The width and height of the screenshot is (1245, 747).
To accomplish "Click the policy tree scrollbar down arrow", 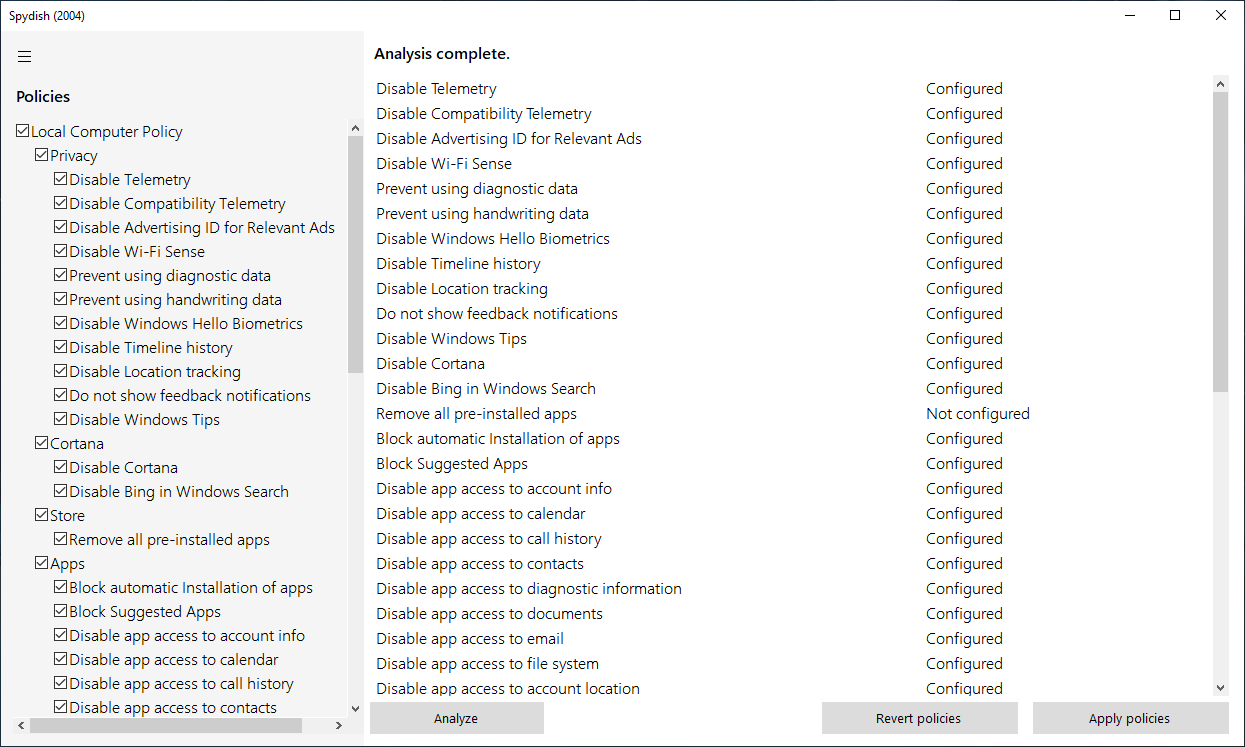I will point(355,709).
